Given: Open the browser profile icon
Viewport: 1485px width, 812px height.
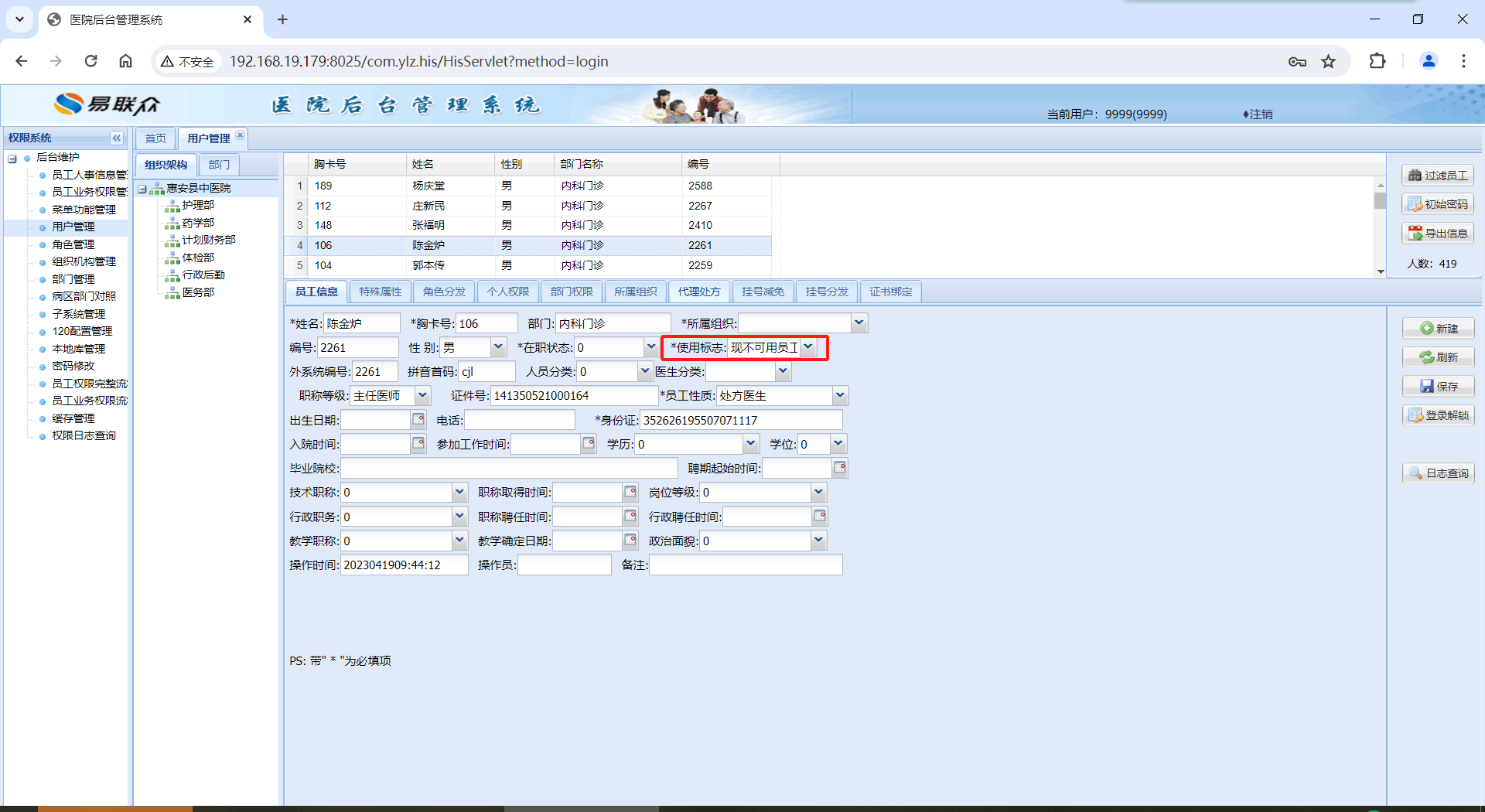Looking at the screenshot, I should click(1429, 61).
